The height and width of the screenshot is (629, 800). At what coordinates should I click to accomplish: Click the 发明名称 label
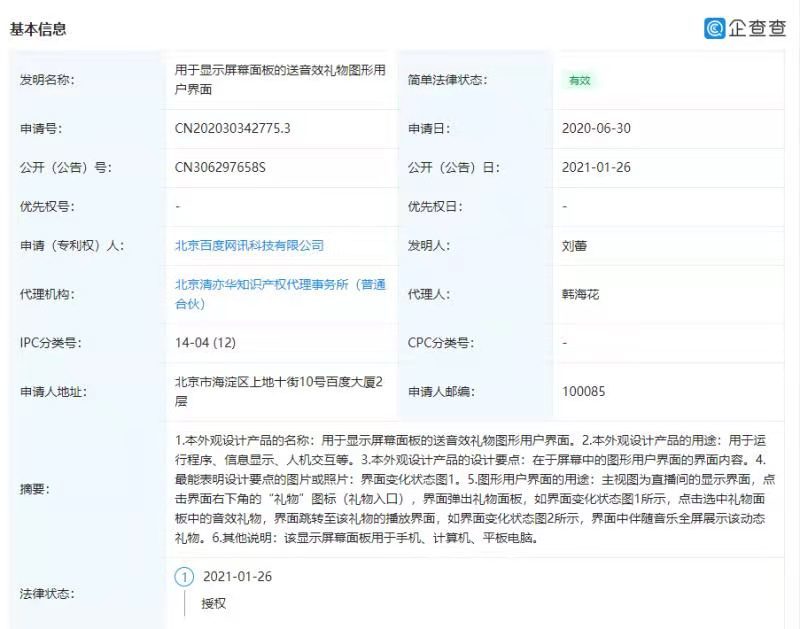(47, 80)
